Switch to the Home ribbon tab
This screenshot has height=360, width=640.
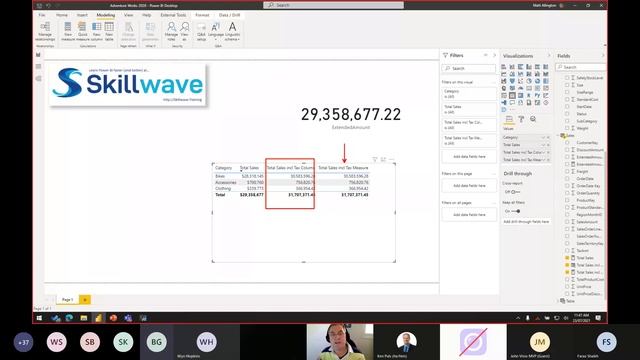pos(62,15)
